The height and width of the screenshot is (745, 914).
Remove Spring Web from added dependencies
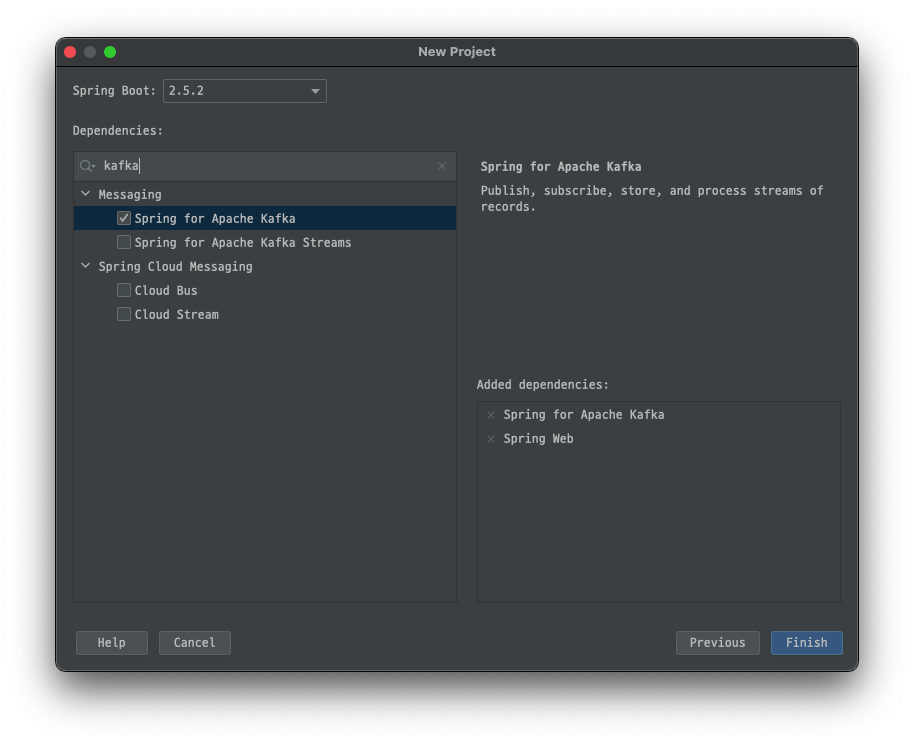[491, 439]
